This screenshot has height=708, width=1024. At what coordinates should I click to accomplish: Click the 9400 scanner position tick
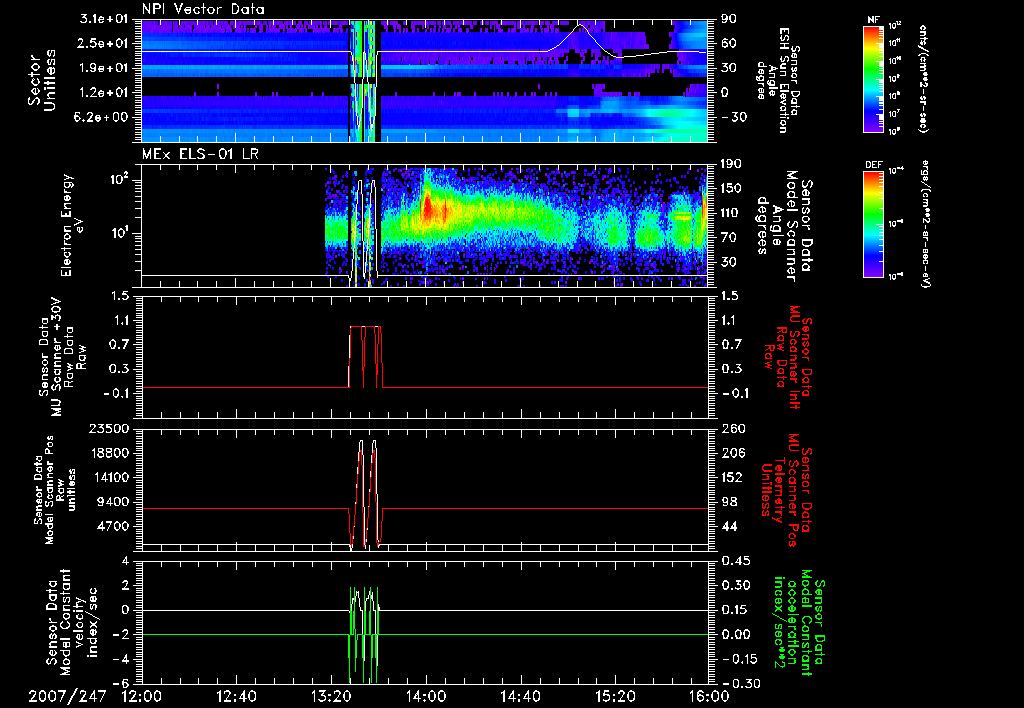[x=112, y=502]
